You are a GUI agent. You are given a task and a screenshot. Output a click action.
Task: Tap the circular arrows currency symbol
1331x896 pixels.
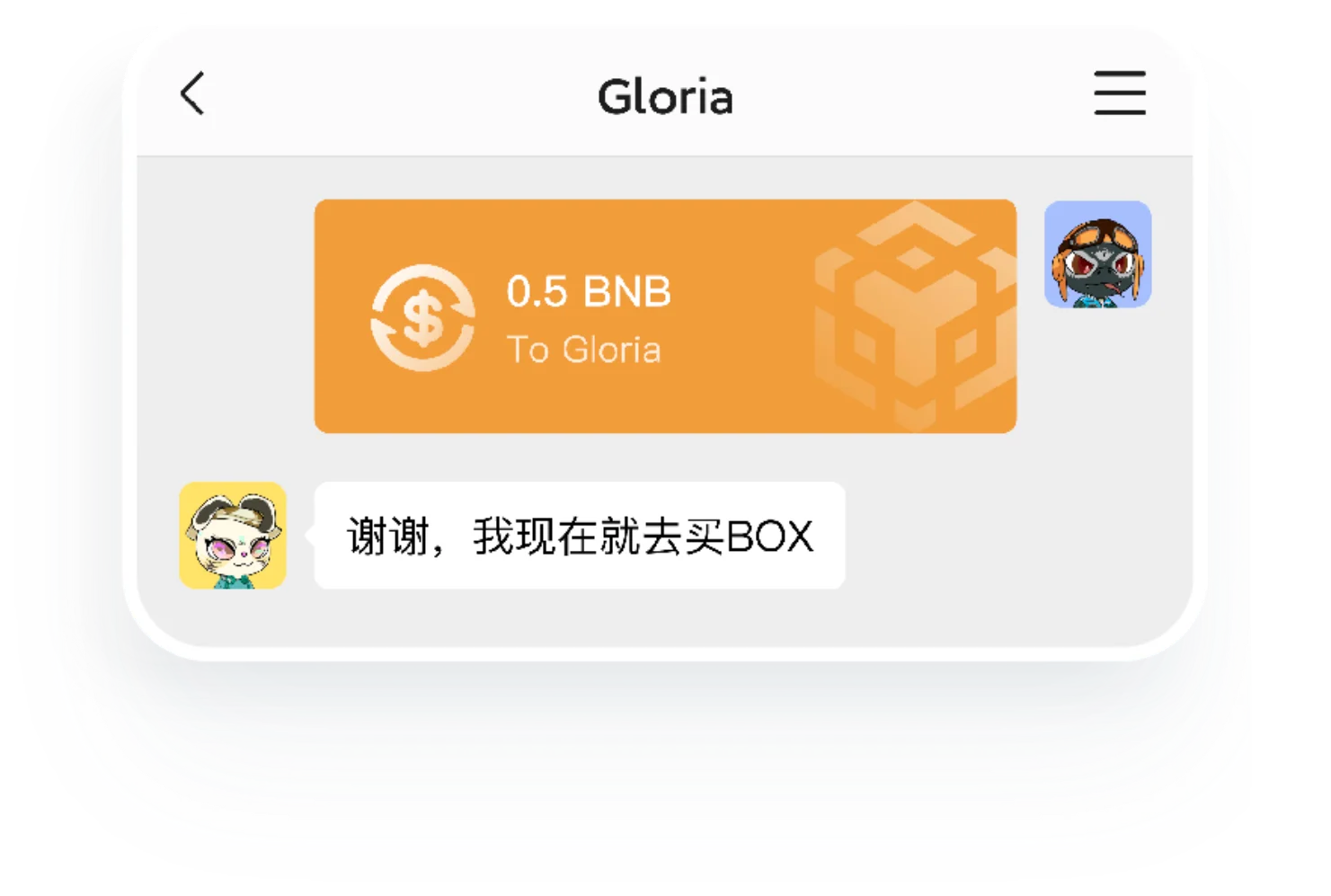click(422, 317)
